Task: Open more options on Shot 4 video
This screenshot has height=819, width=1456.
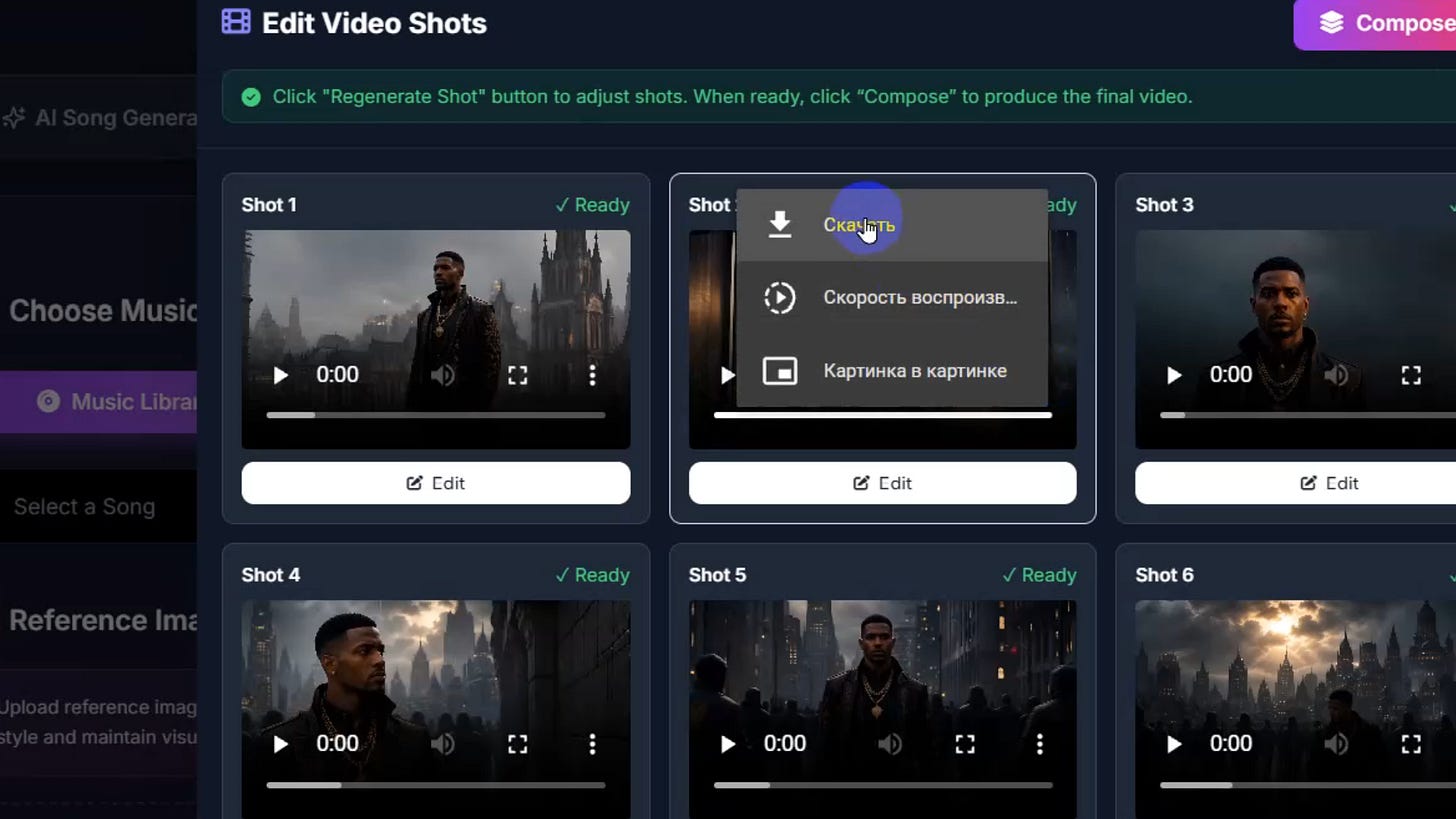Action: tap(592, 744)
